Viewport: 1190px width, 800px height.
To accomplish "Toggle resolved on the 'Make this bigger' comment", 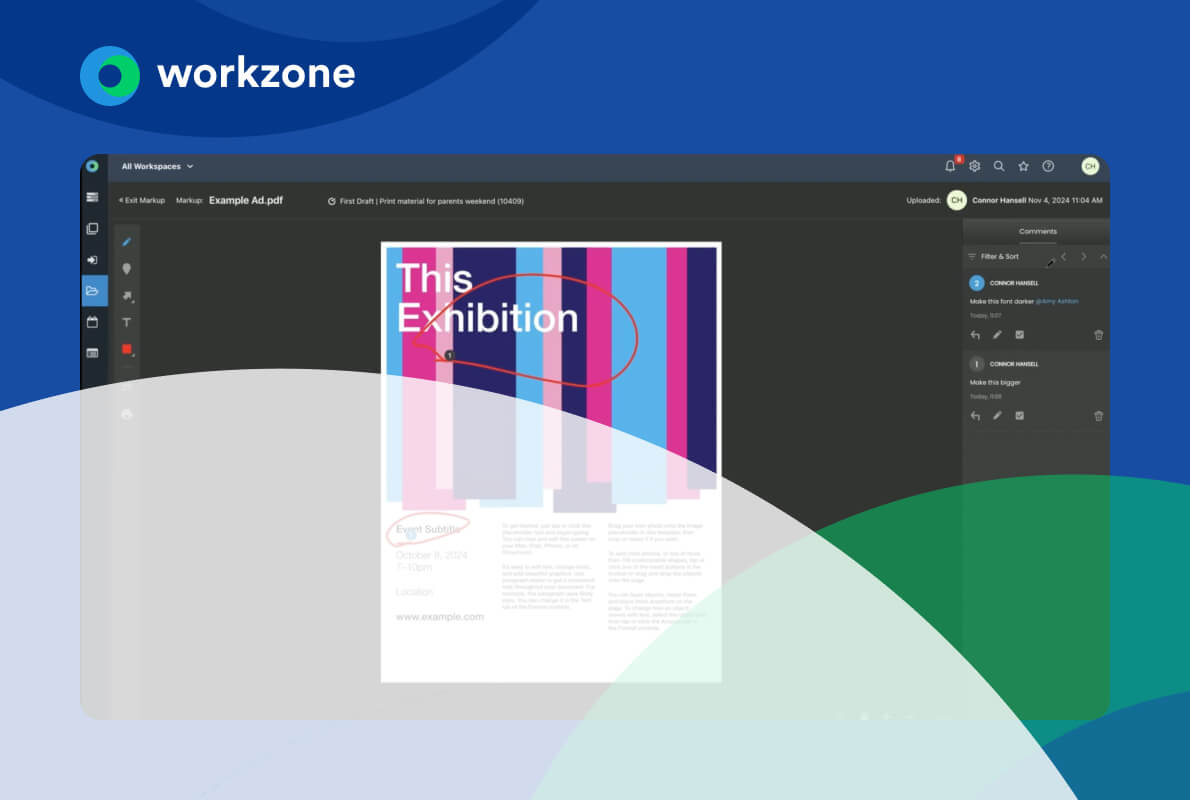I will [x=1019, y=416].
